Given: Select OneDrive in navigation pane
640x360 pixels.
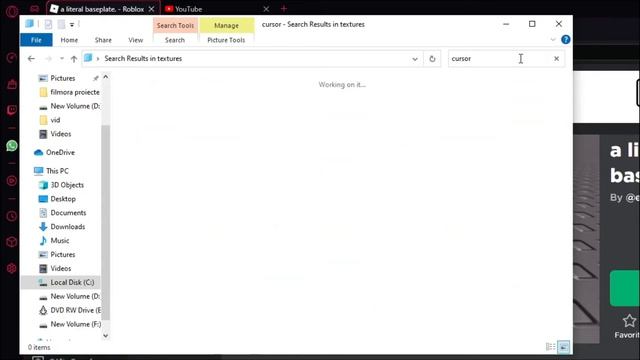Looking at the screenshot, I should (60, 152).
